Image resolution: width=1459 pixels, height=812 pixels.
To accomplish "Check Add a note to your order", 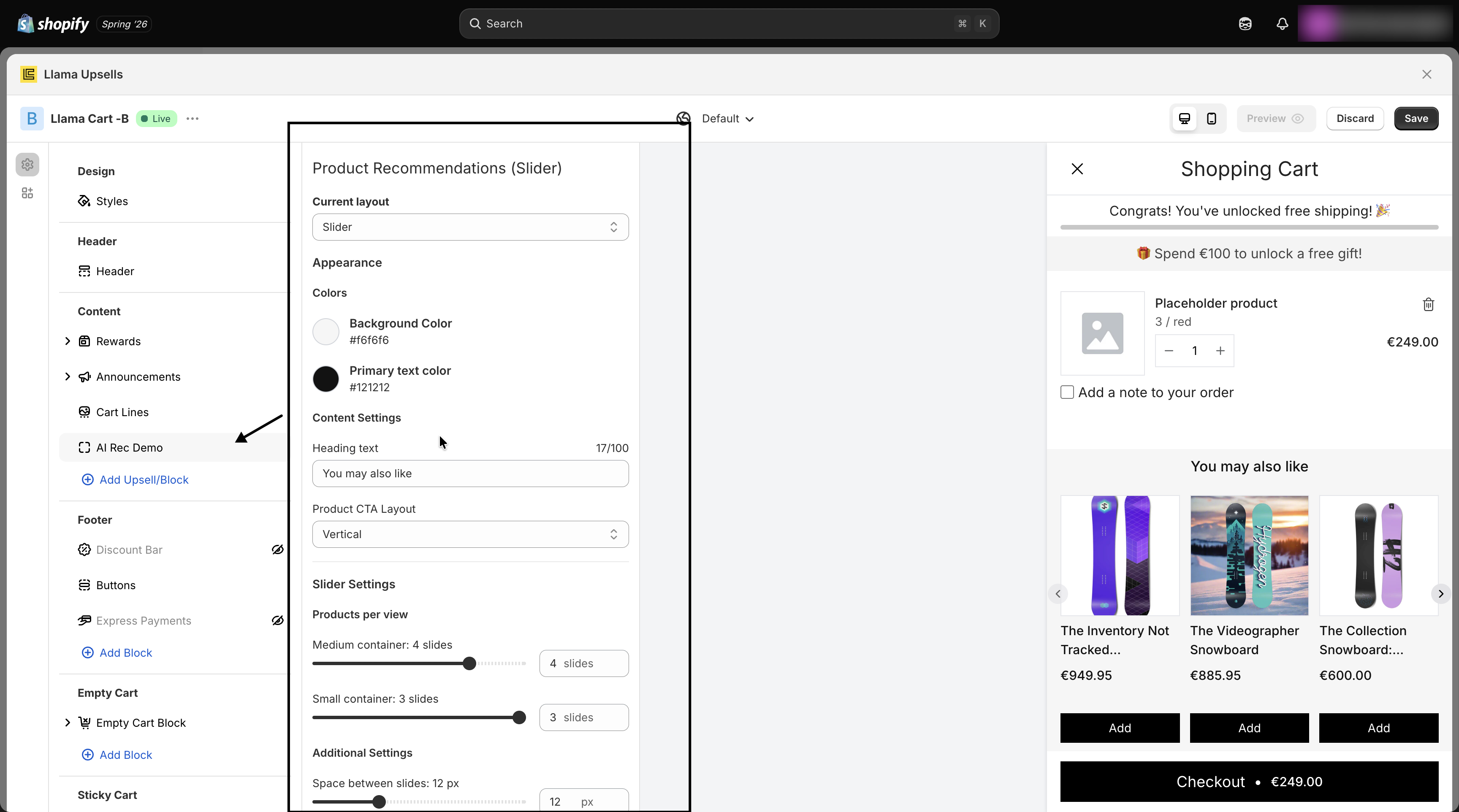I will coord(1067,392).
